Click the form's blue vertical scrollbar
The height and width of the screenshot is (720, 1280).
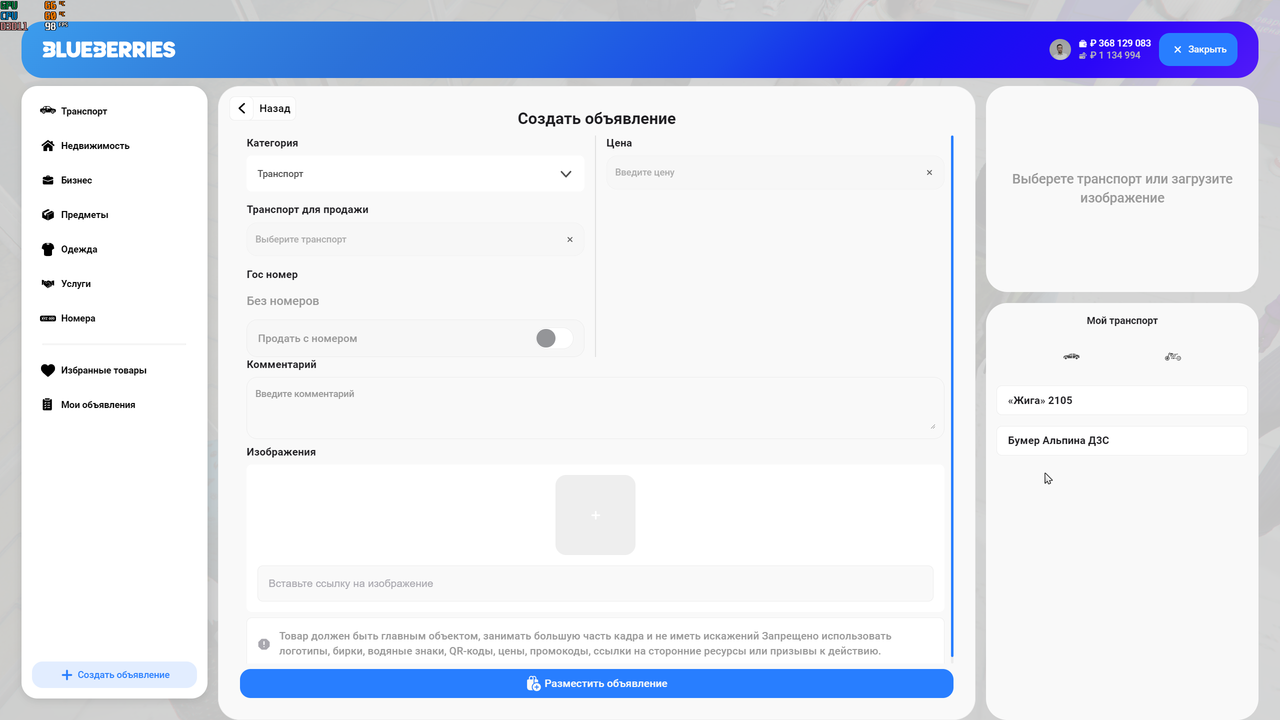click(x=953, y=396)
